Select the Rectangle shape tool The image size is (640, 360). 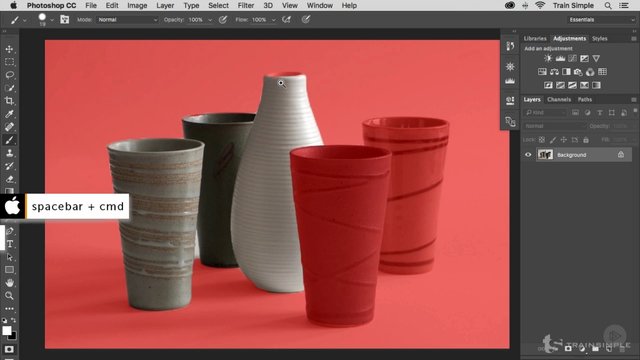9,270
